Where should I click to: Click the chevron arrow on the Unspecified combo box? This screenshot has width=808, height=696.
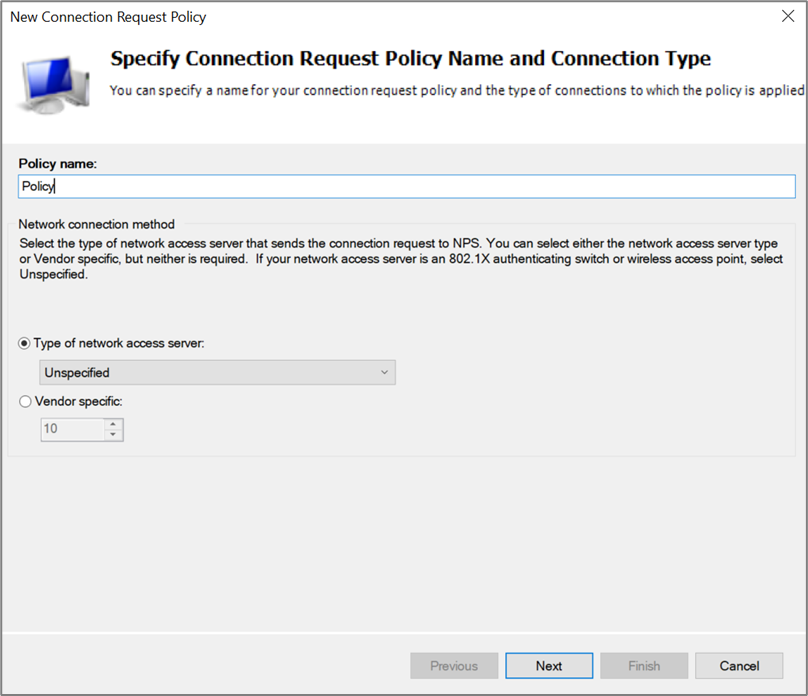(384, 373)
